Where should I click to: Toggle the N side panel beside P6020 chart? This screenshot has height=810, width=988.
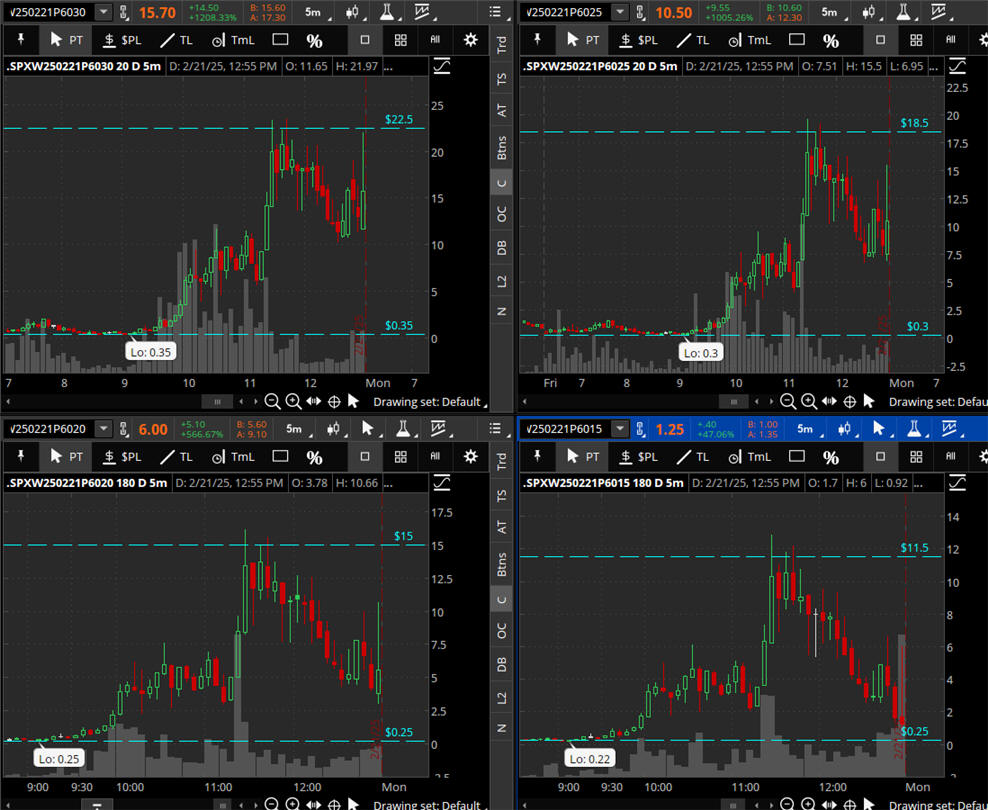(502, 728)
